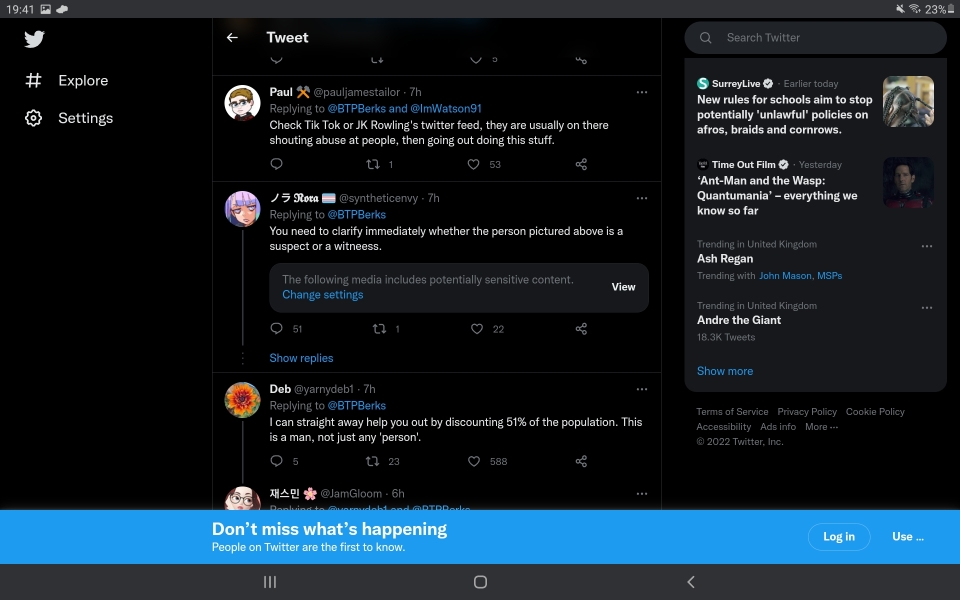Open Android recent apps button
Image resolution: width=960 pixels, height=600 pixels.
[x=269, y=582]
